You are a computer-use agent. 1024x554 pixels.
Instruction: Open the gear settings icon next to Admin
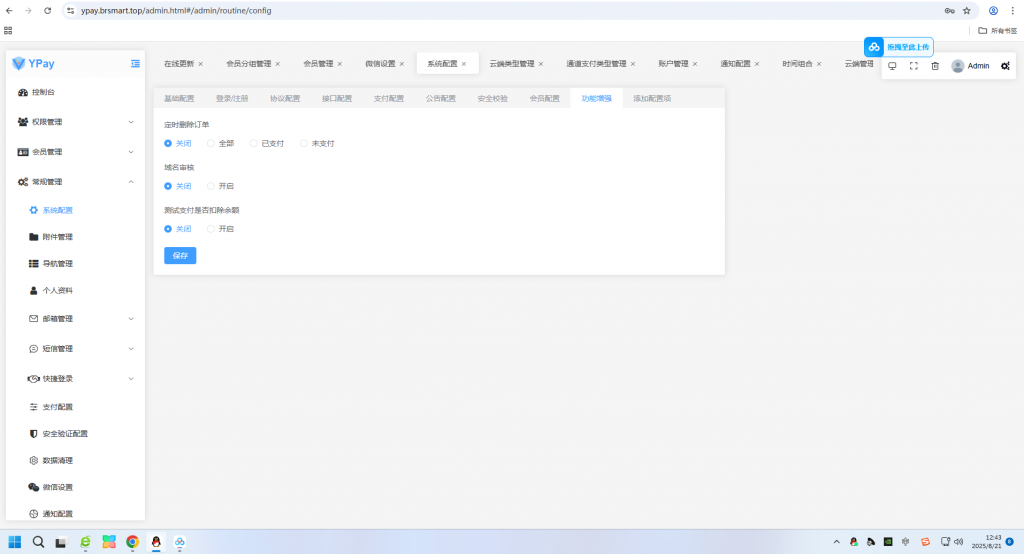click(1005, 66)
